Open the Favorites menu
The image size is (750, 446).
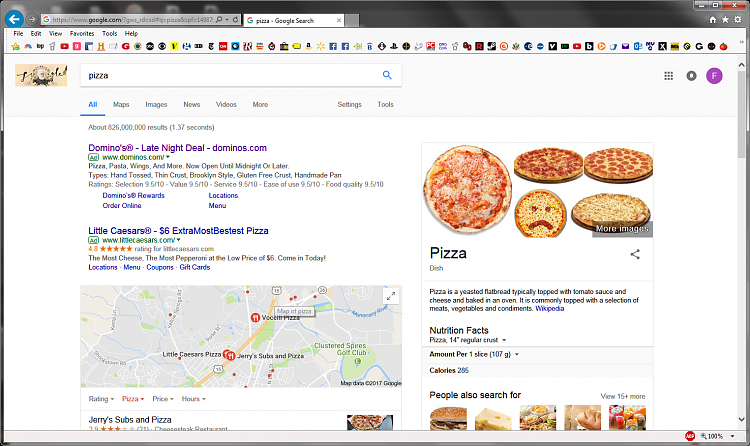pyautogui.click(x=82, y=33)
